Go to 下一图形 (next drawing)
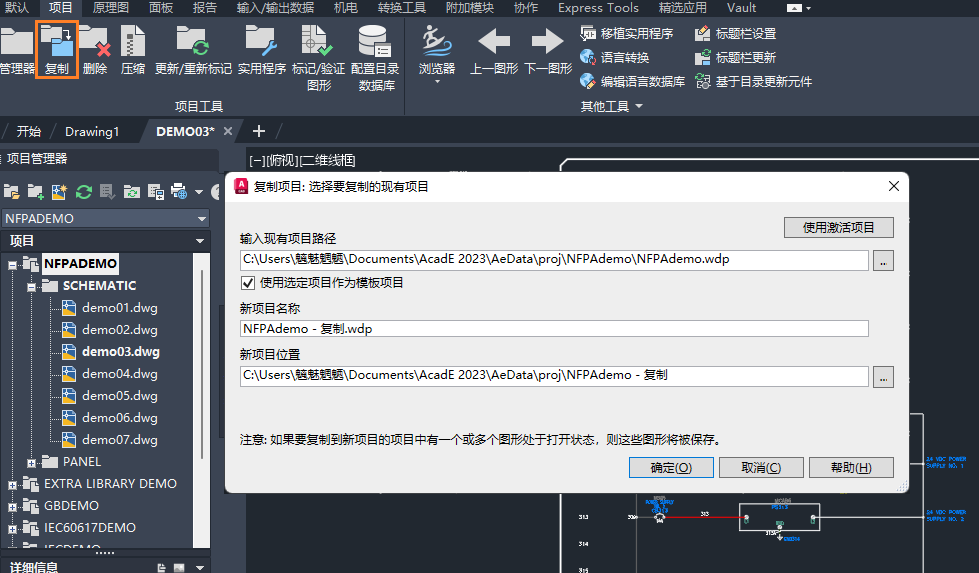Viewport: 979px width, 573px height. pyautogui.click(x=548, y=50)
